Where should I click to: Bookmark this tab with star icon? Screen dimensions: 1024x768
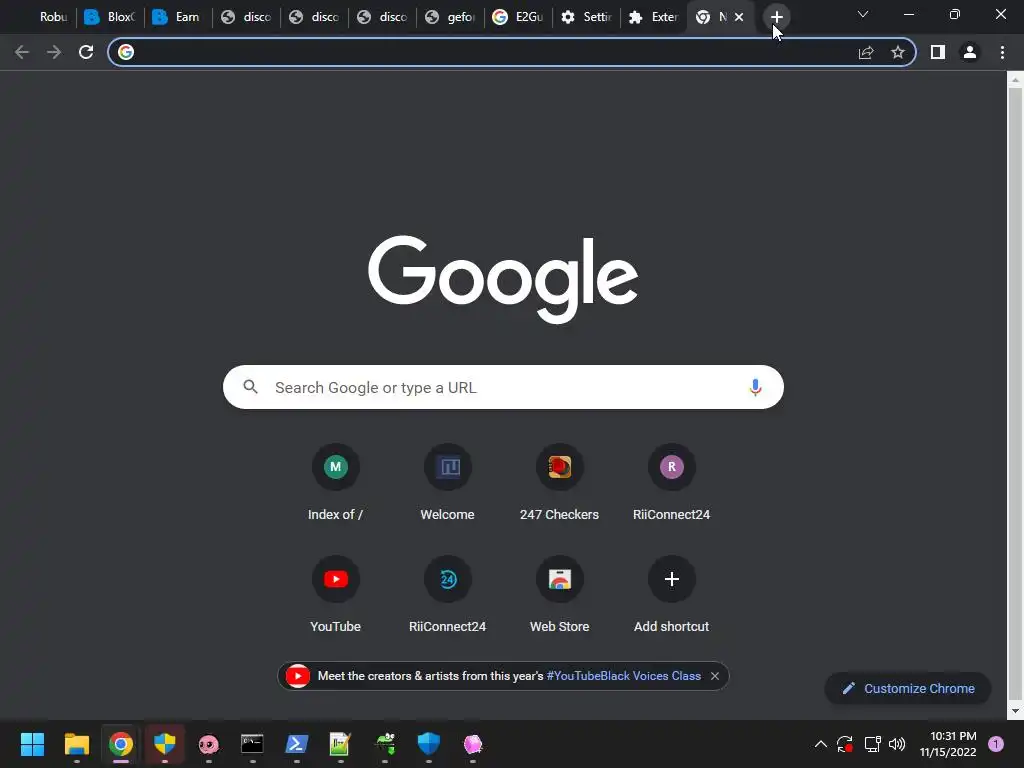point(898,52)
